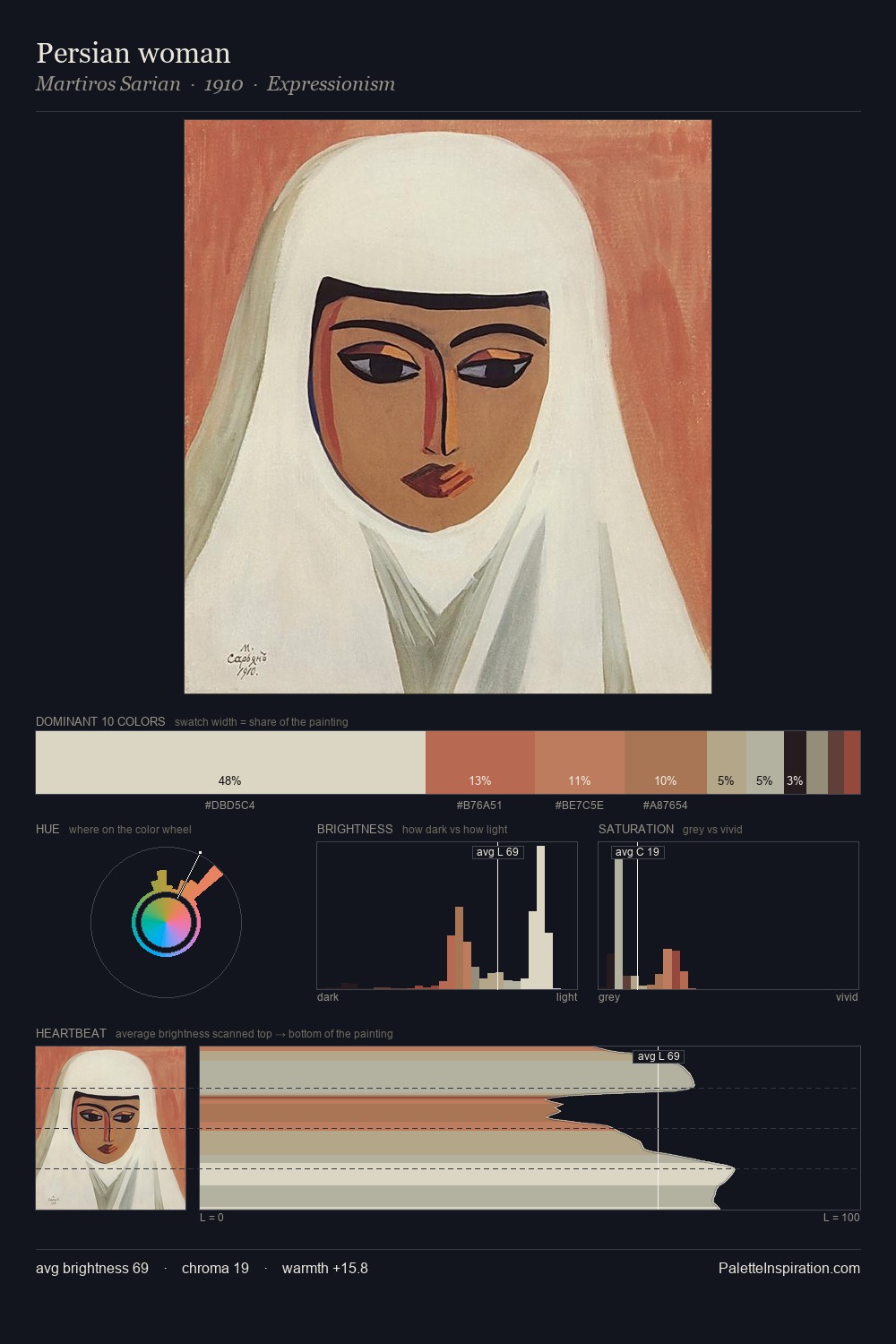Click the hex code #B76A51
The width and height of the screenshot is (896, 1344).
(479, 806)
